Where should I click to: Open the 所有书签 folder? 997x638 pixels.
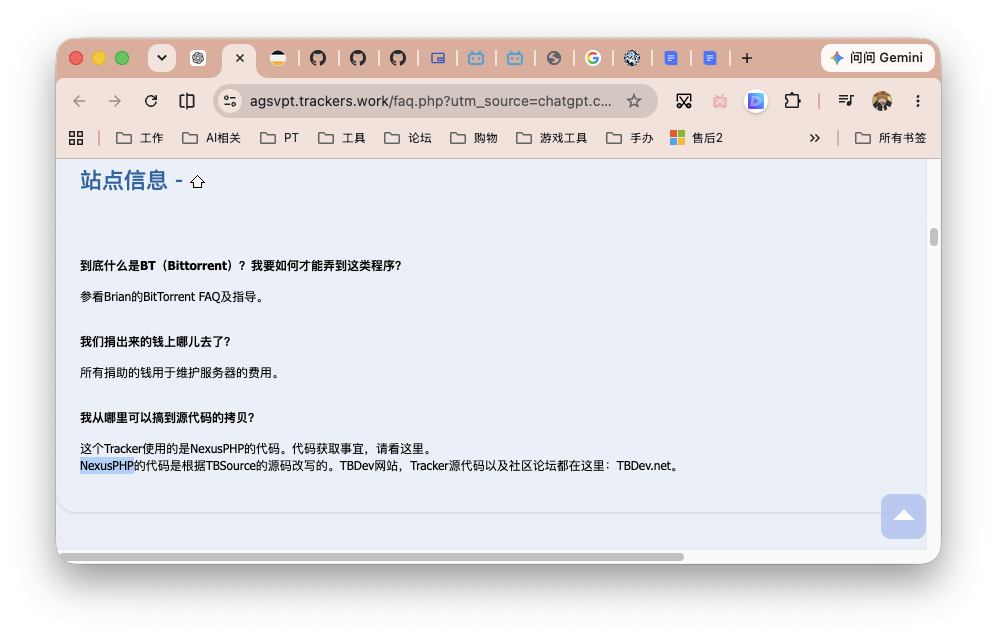[x=890, y=138]
